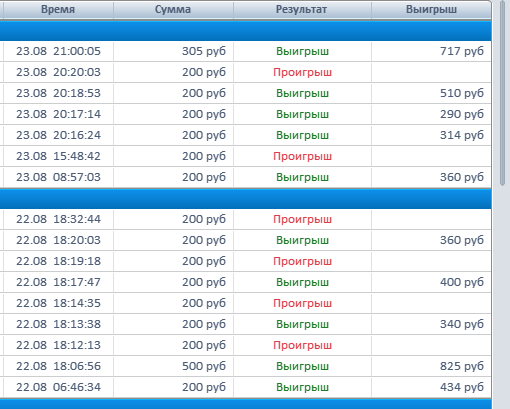
Task: Click the Выигрыш column header
Action: [x=431, y=10]
